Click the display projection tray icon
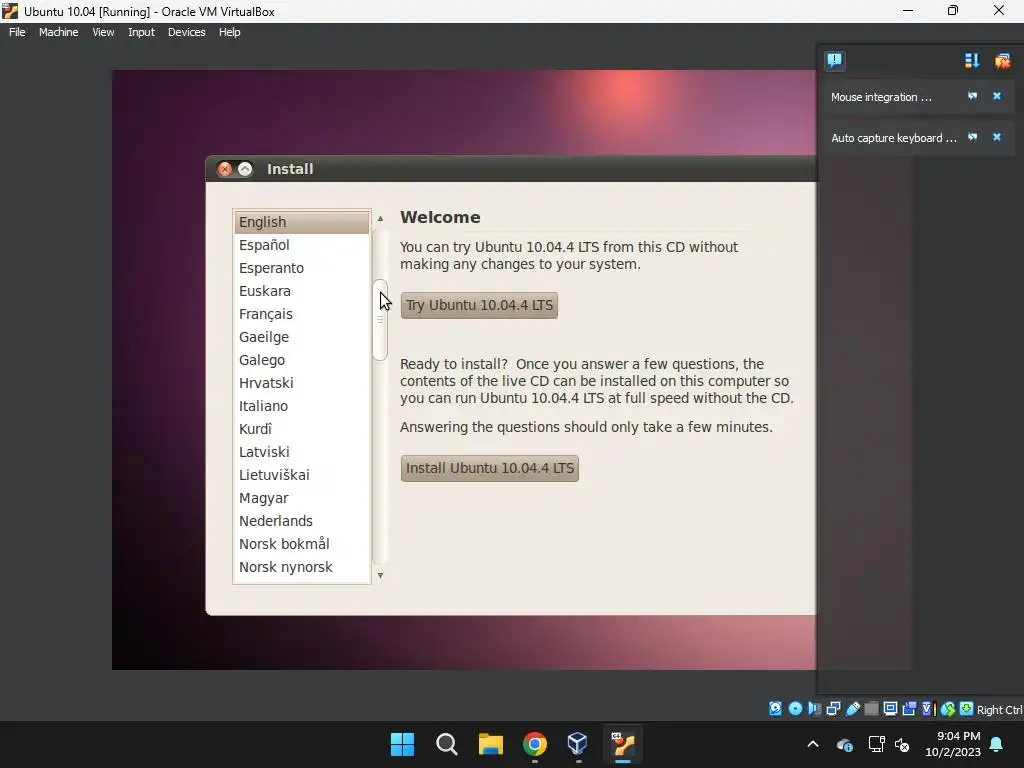Image resolution: width=1024 pixels, height=768 pixels. click(x=876, y=744)
